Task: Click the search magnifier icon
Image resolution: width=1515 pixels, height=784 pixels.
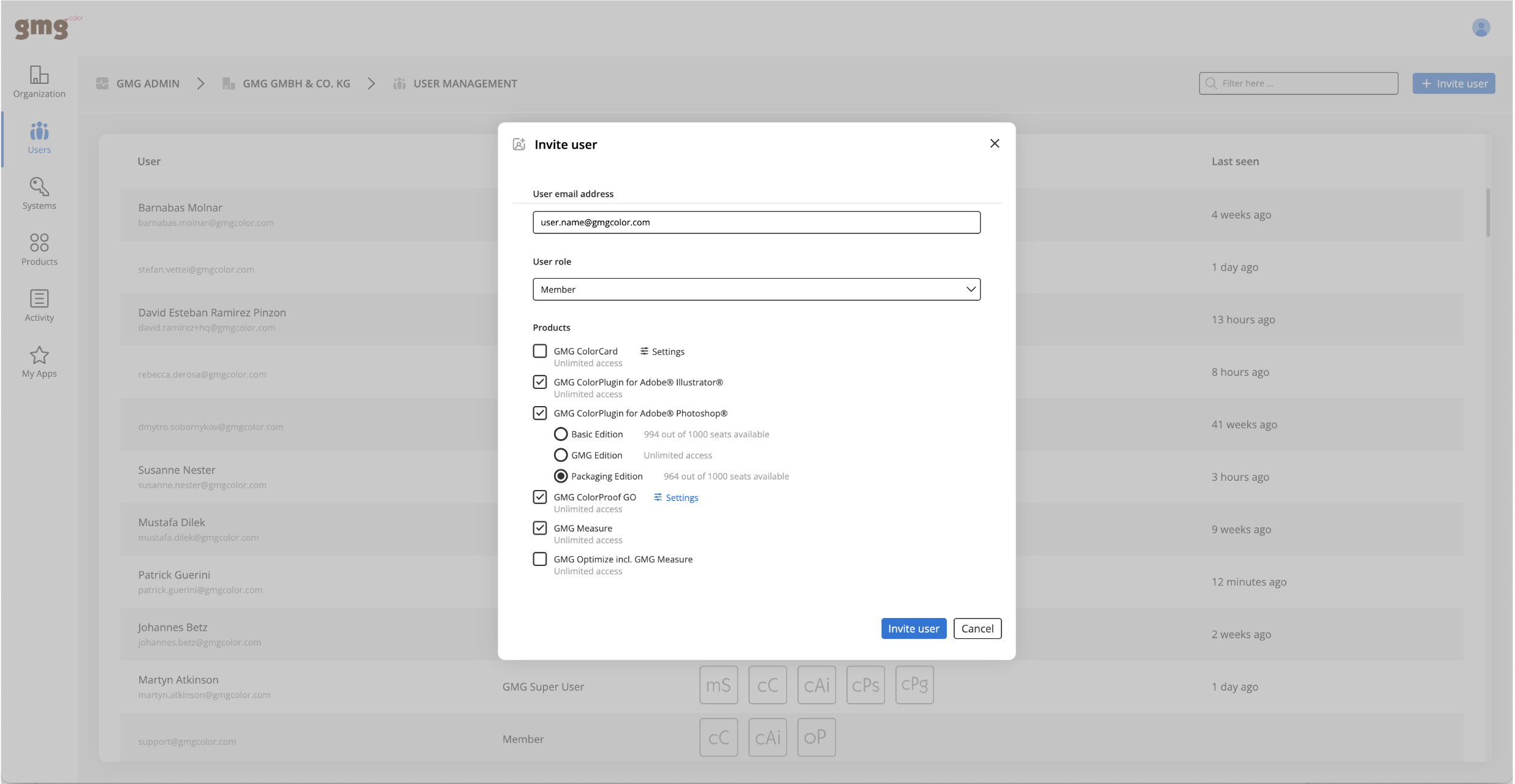Action: pos(1210,83)
